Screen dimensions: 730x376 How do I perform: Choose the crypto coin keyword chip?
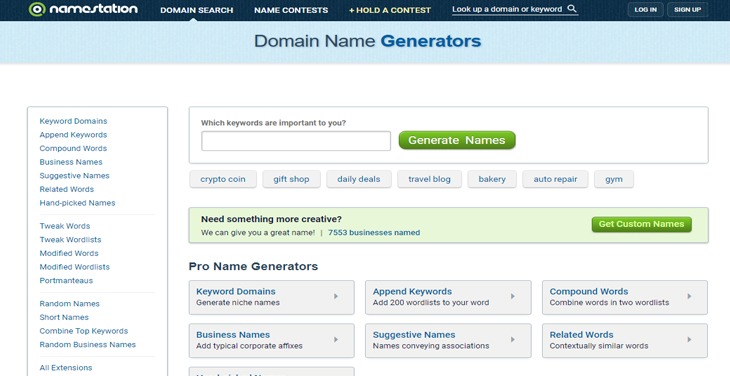click(223, 179)
